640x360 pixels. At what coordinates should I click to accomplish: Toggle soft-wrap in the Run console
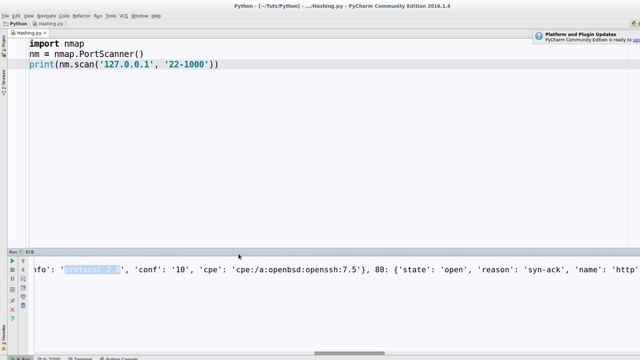(x=23, y=279)
